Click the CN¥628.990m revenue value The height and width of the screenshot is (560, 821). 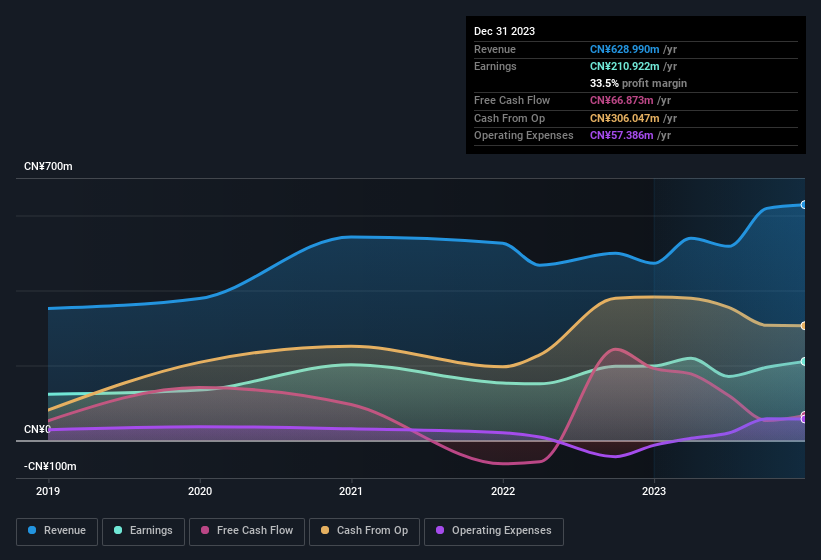624,49
